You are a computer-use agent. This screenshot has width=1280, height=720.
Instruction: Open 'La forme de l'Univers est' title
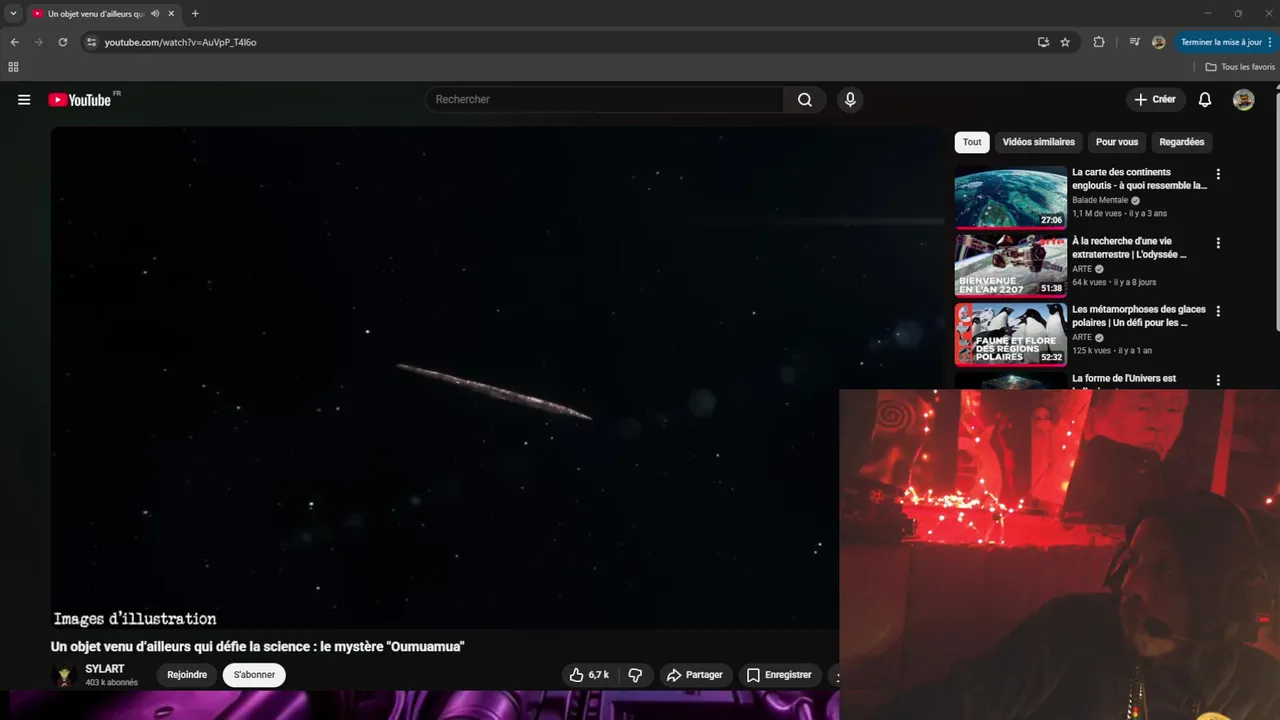point(1124,379)
